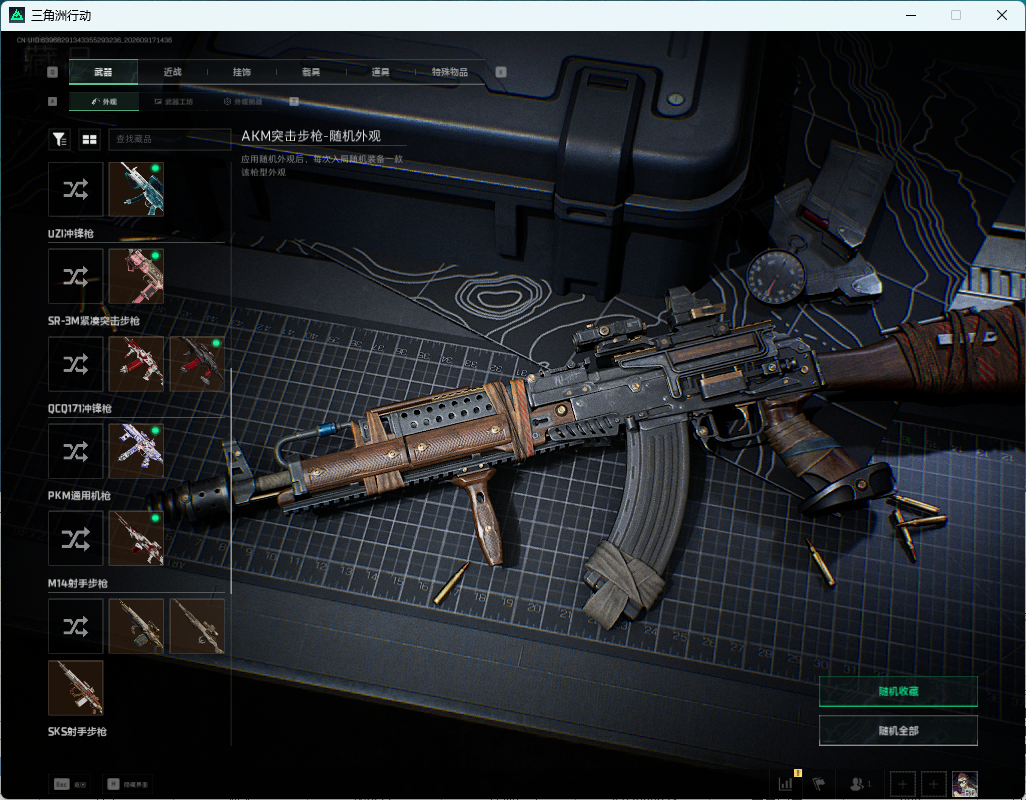1026x800 pixels.
Task: Select the SR-3M pink skin thumbnail
Action: pyautogui.click(x=136, y=276)
